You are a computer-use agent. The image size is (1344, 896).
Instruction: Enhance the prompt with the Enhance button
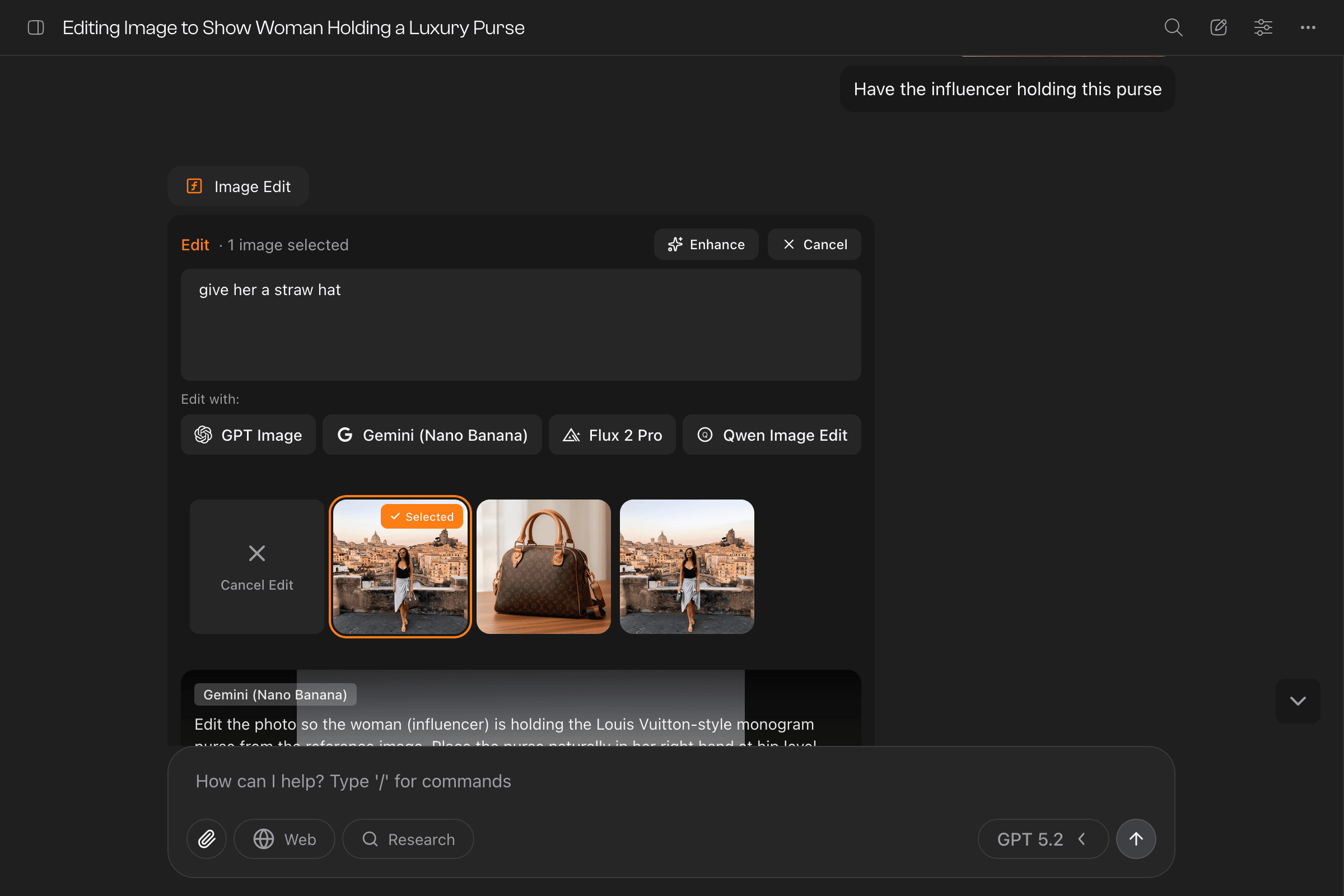[706, 244]
